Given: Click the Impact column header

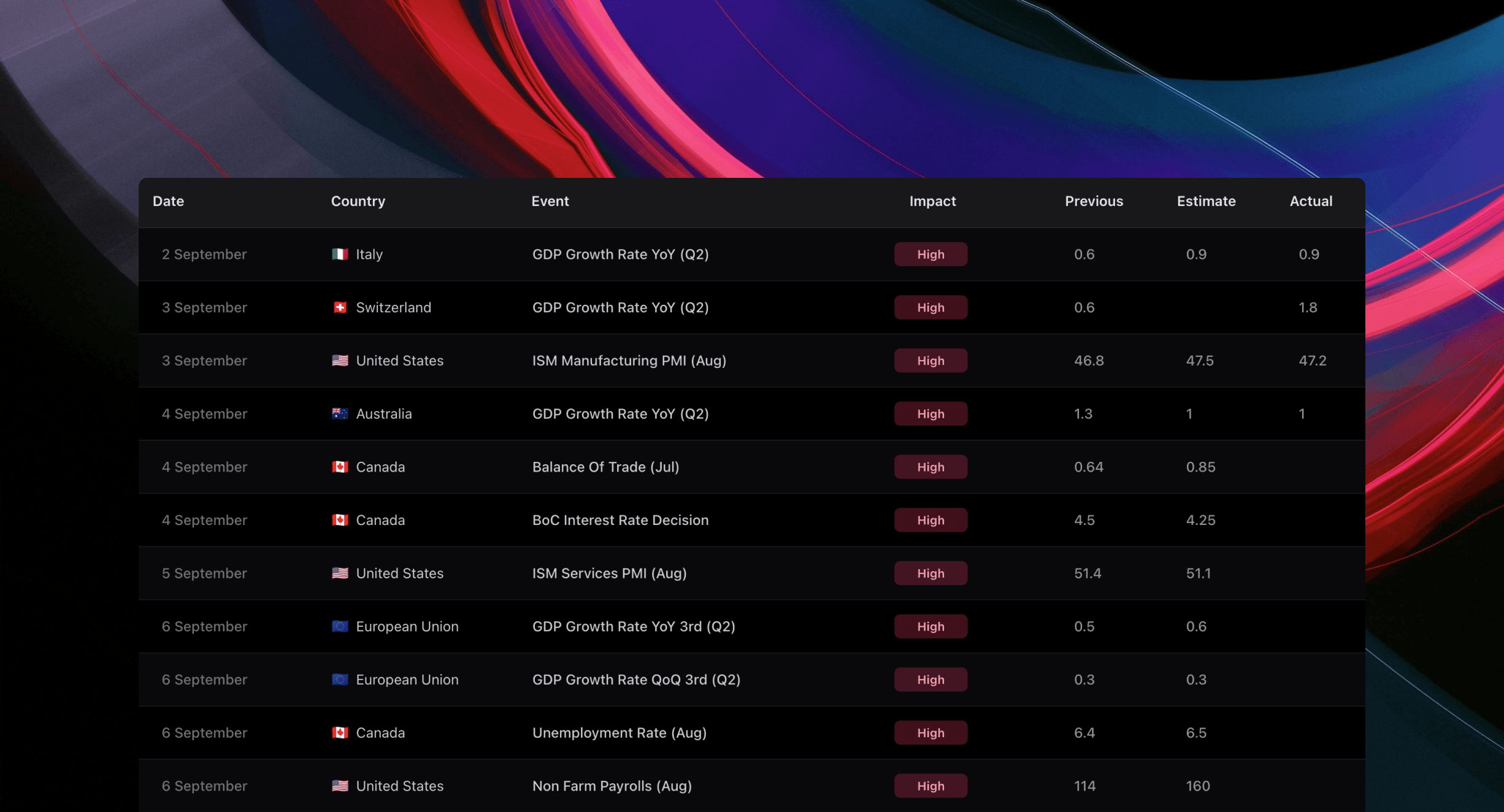Looking at the screenshot, I should [x=932, y=201].
